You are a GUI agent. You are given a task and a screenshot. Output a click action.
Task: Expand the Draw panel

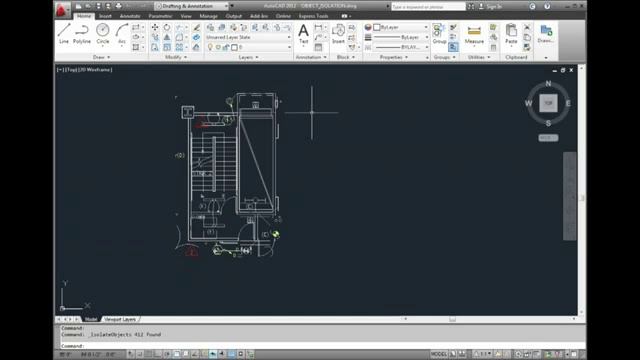[102, 57]
